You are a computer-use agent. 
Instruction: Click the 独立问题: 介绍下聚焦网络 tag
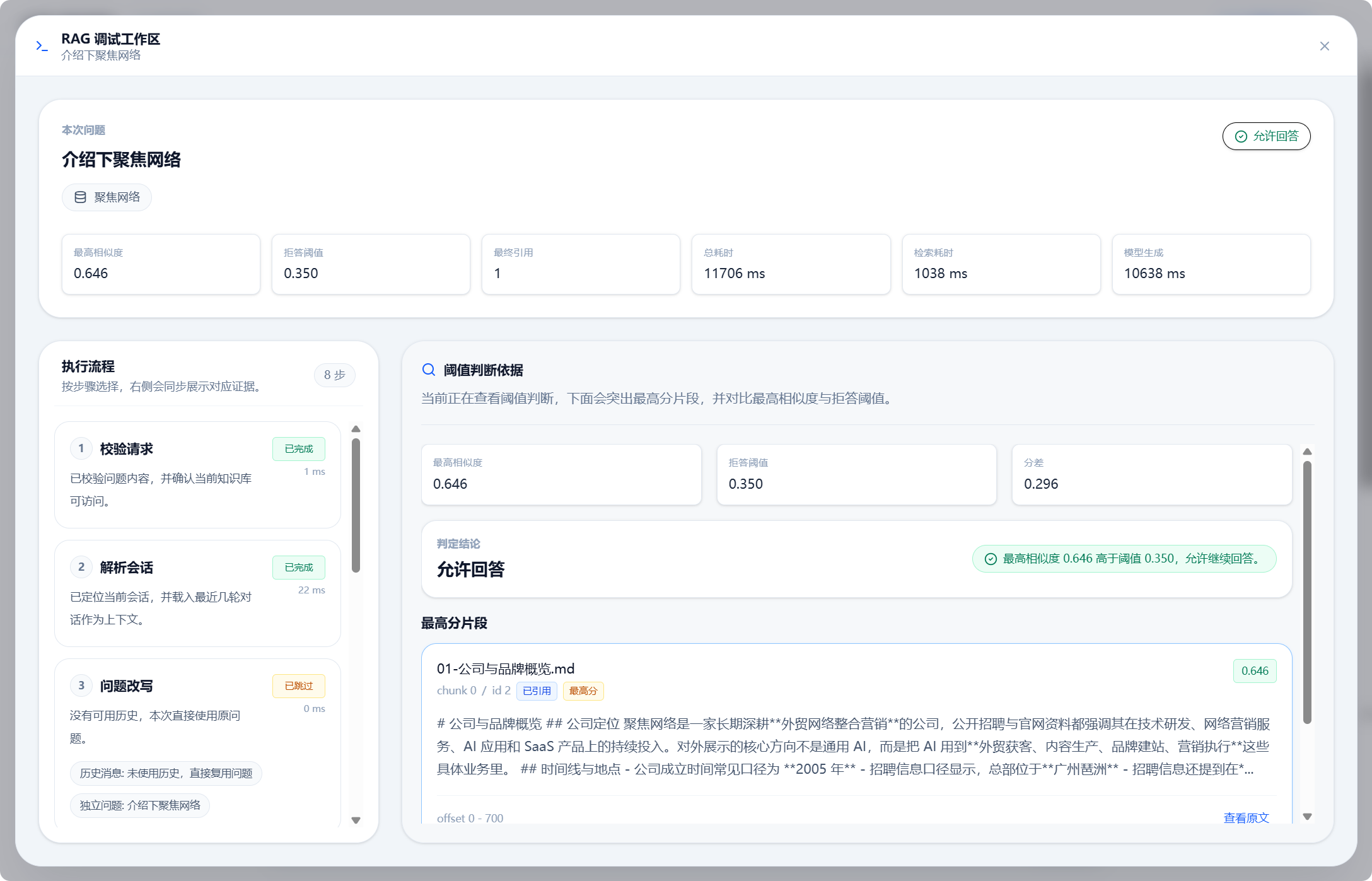point(140,805)
